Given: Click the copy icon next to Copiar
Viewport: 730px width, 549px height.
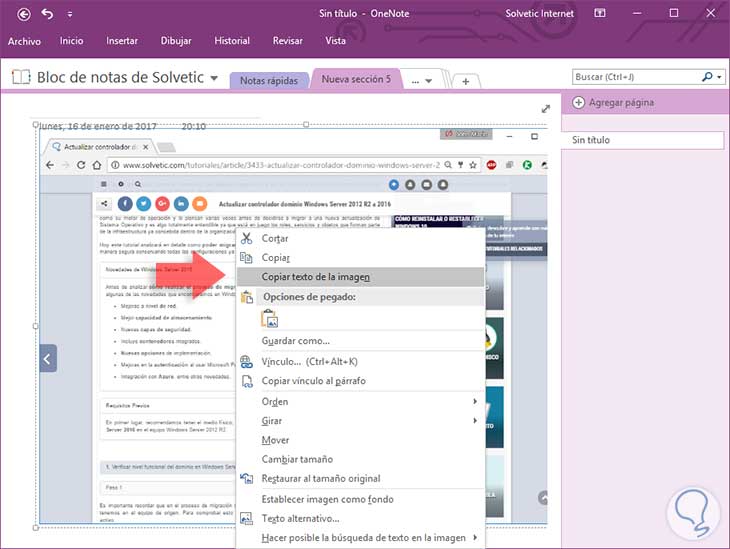Looking at the screenshot, I should [x=246, y=258].
